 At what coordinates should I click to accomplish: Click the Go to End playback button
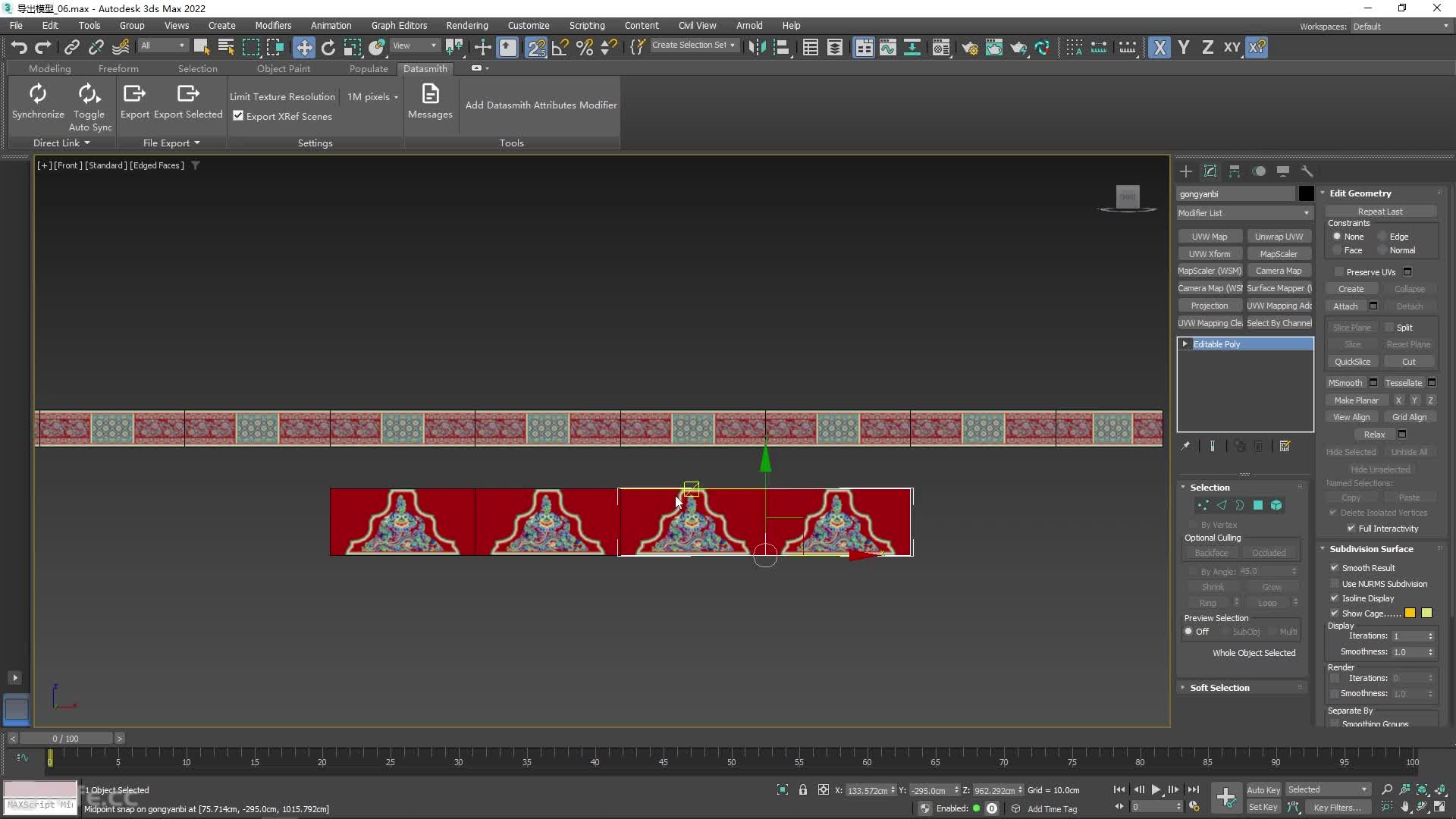(1193, 789)
